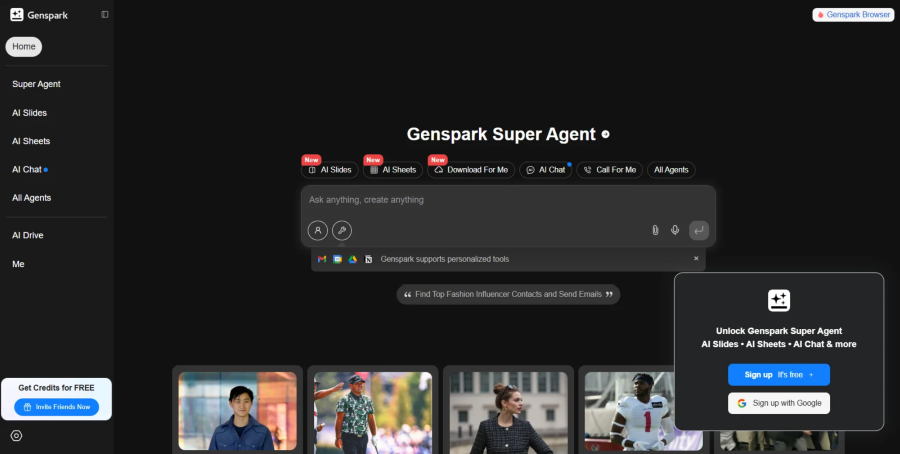
Task: Open the wrench tools icon in the prompt box
Action: [x=342, y=230]
